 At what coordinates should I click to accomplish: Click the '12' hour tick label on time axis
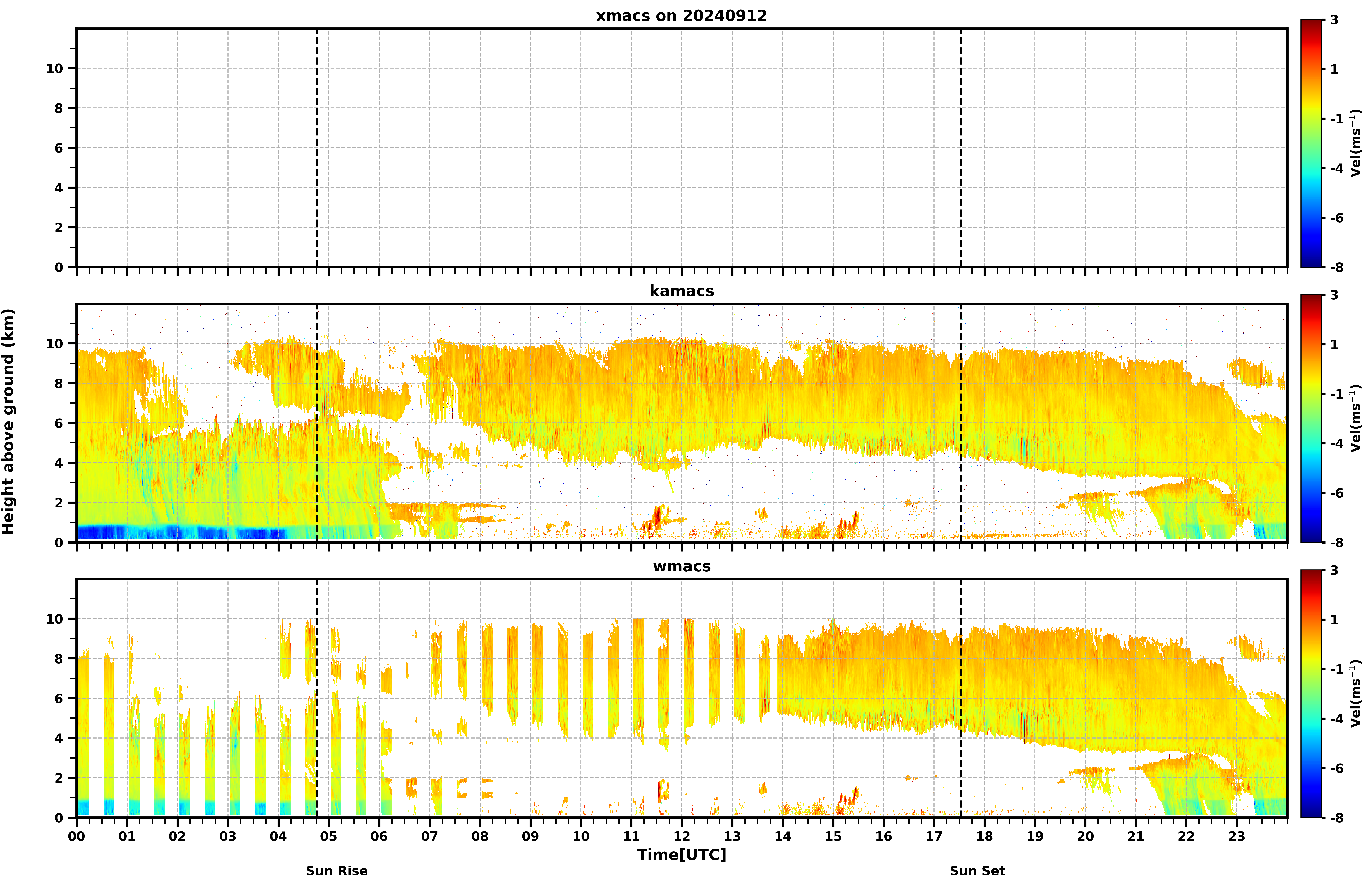[x=682, y=836]
